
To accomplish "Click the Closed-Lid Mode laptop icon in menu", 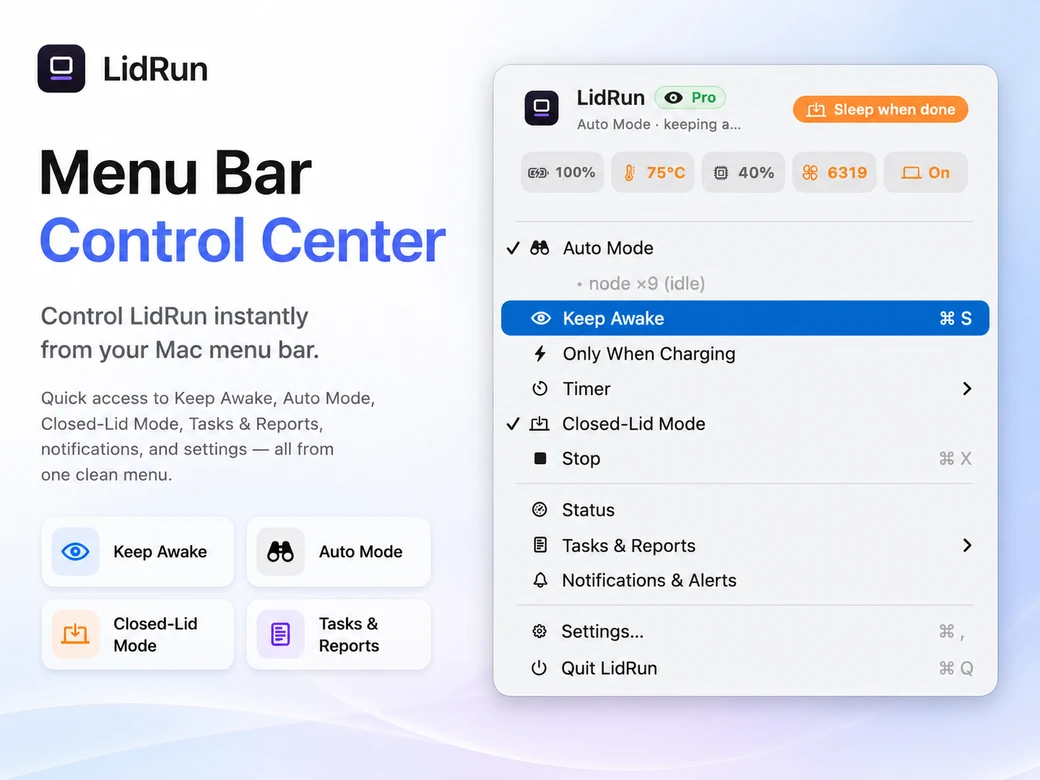I will (539, 424).
